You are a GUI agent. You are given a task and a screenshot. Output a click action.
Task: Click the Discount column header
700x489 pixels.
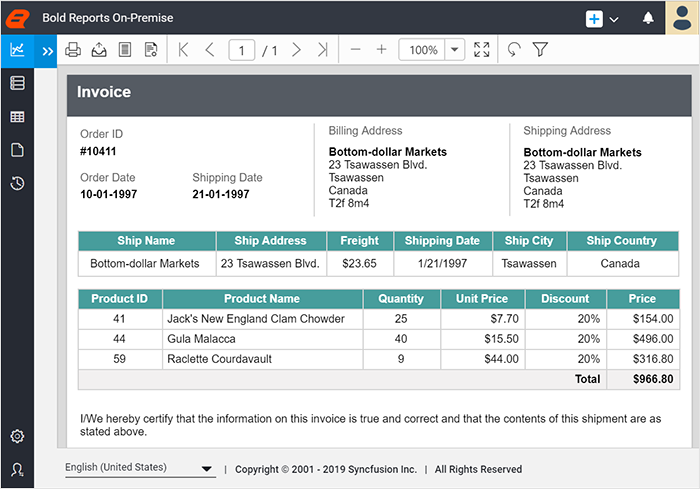click(x=565, y=299)
